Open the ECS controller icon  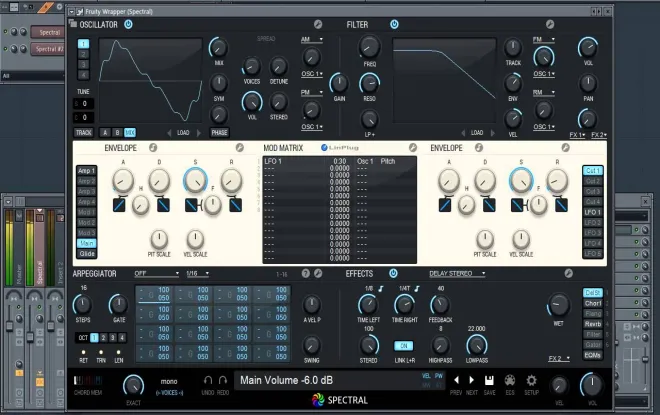click(510, 380)
